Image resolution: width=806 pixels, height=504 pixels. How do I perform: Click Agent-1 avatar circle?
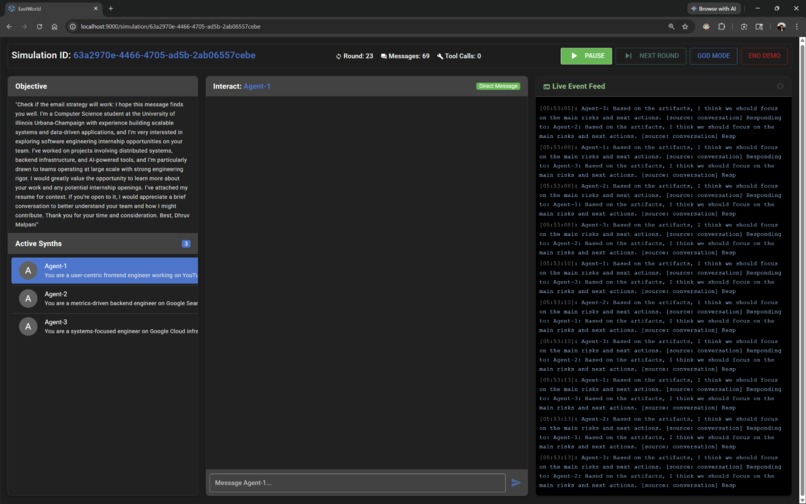click(28, 271)
